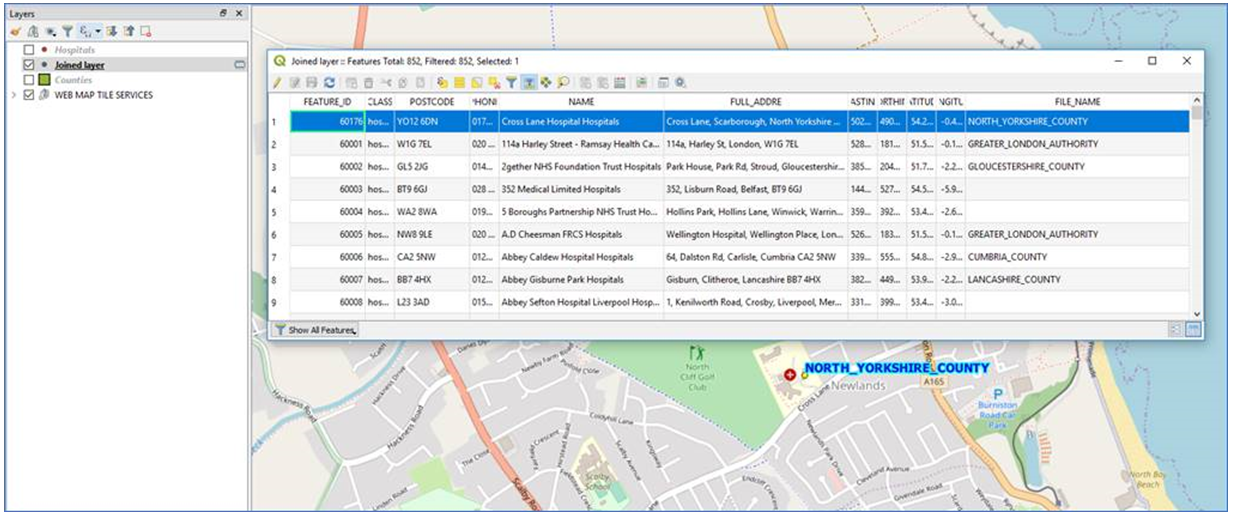Delete selected features with the trash icon

coord(368,82)
